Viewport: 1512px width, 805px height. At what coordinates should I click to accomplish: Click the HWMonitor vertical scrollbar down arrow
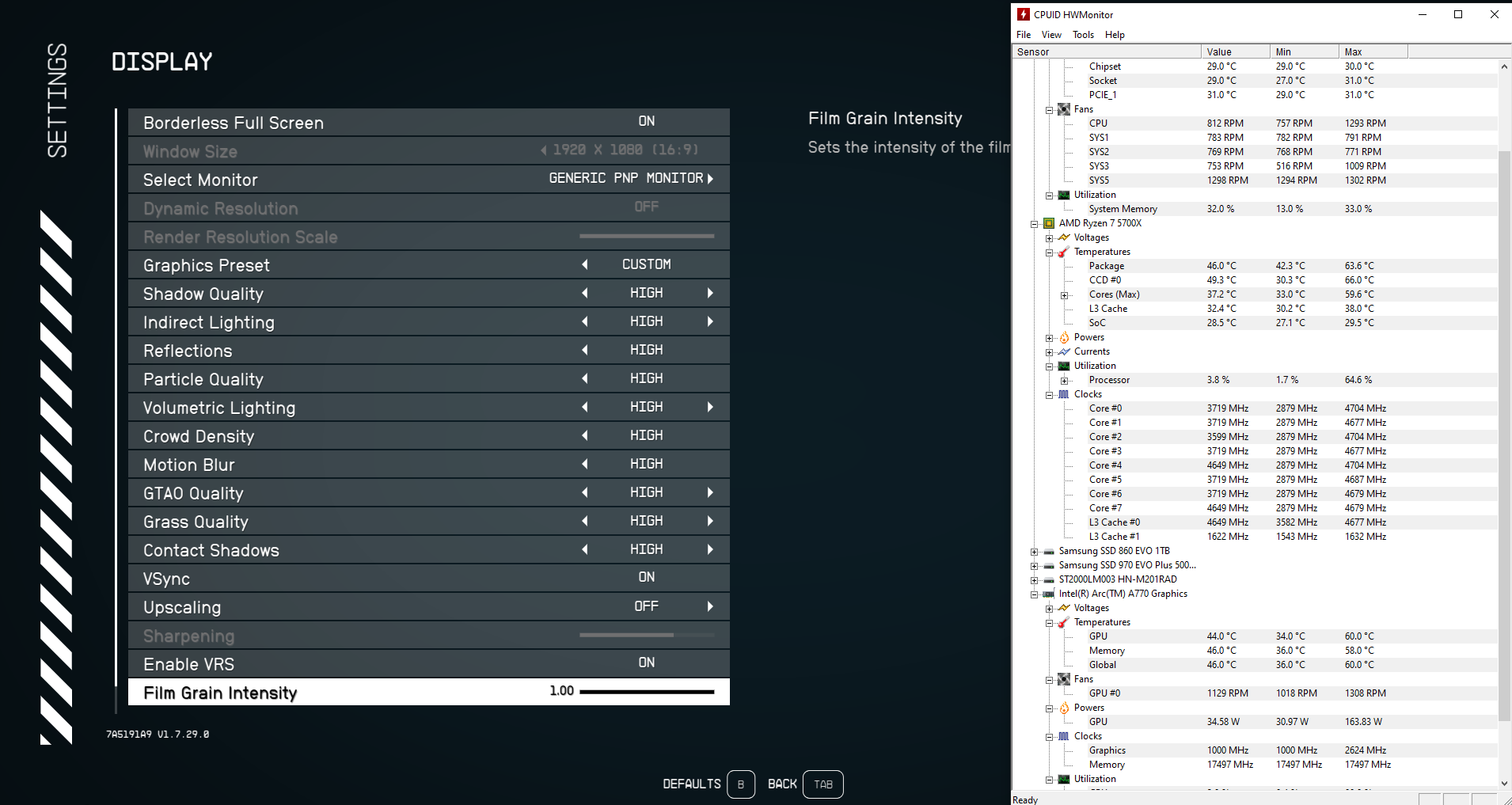tap(1504, 783)
